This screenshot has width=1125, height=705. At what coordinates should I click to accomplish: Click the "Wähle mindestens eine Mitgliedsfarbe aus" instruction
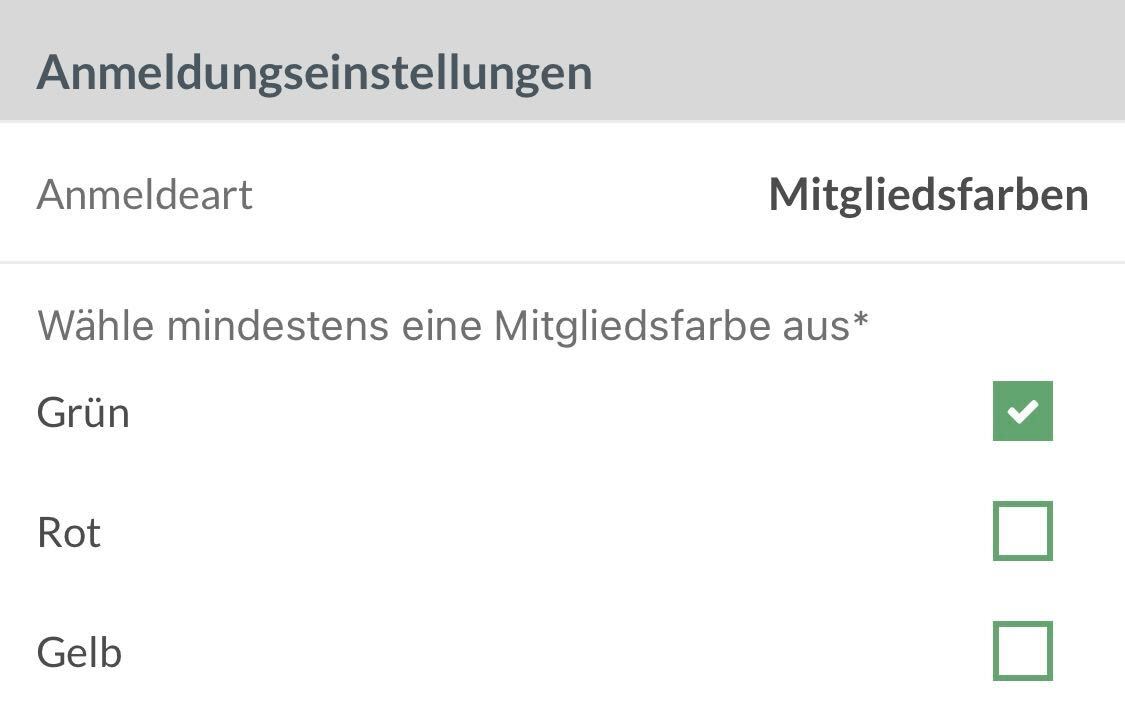click(x=442, y=326)
